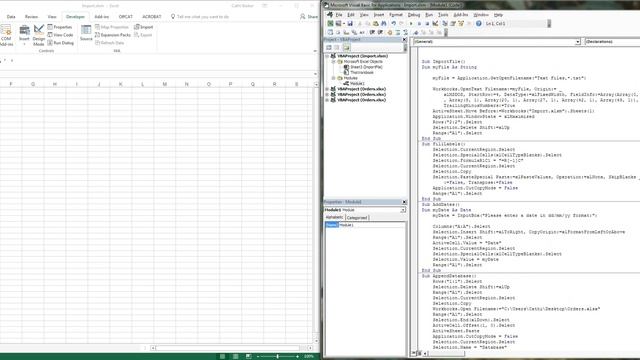Click Properties in Excel Controls group
The height and width of the screenshot is (360, 640).
point(60,27)
